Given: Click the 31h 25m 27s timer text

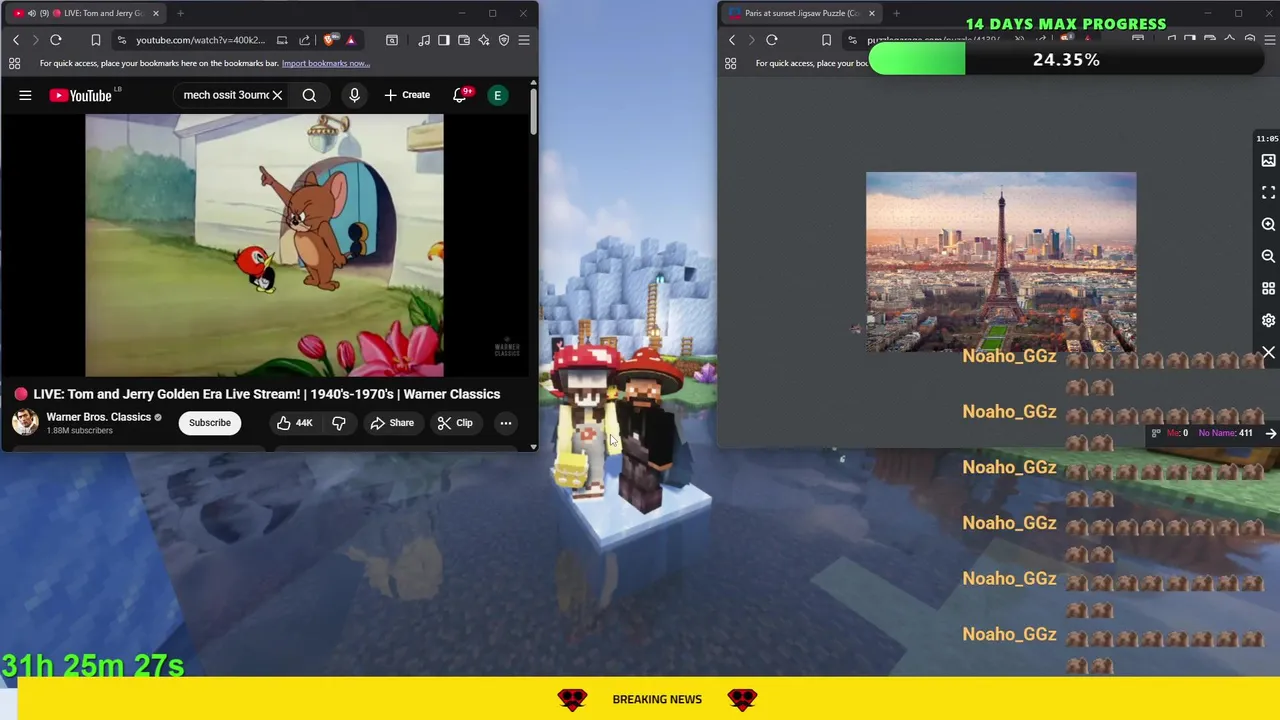Looking at the screenshot, I should (93, 665).
